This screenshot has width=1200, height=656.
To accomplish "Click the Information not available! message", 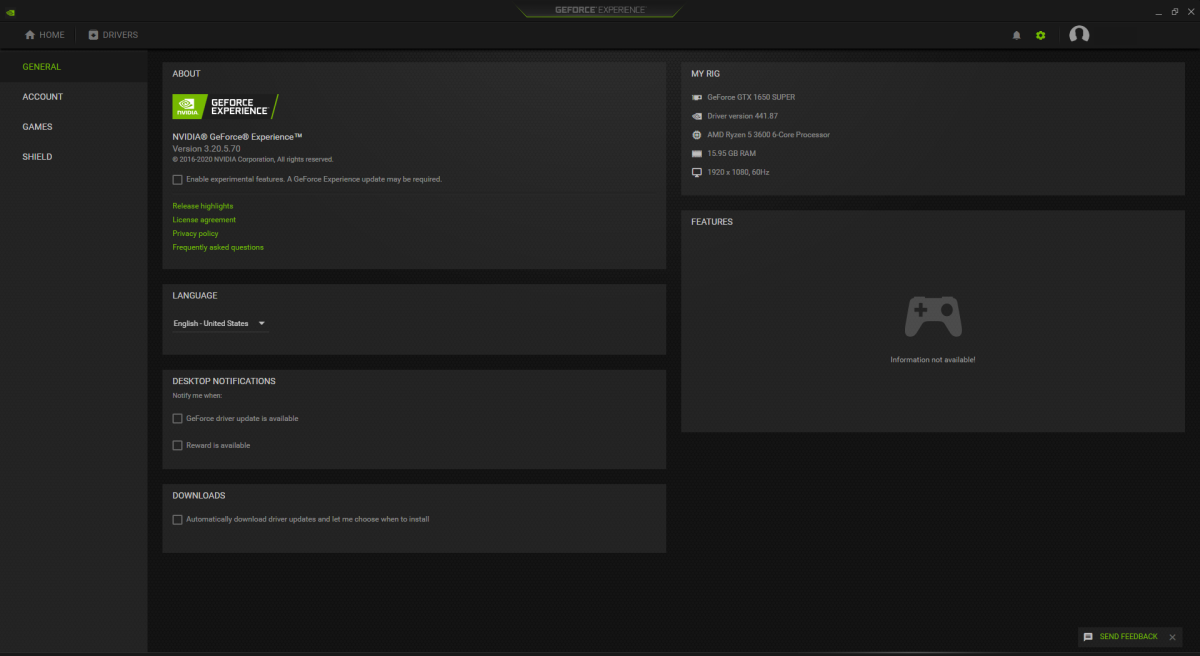I will pos(933,359).
